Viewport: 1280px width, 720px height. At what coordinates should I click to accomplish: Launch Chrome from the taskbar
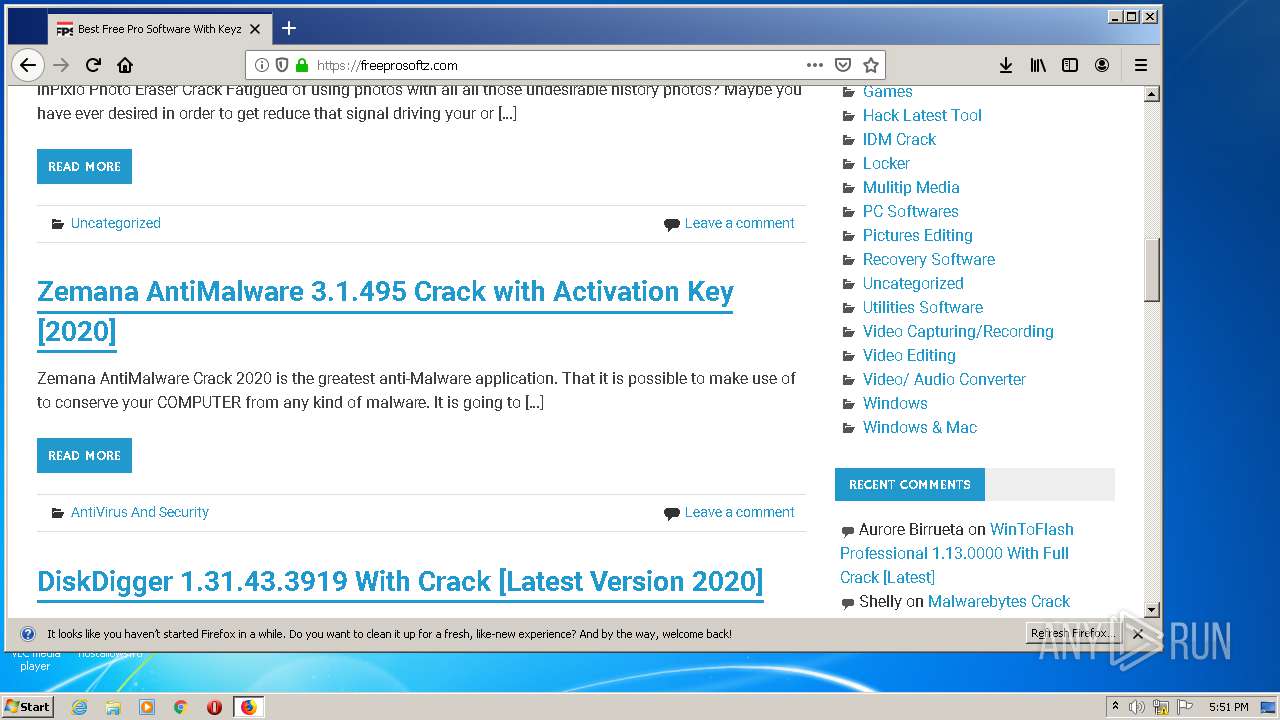[x=180, y=707]
